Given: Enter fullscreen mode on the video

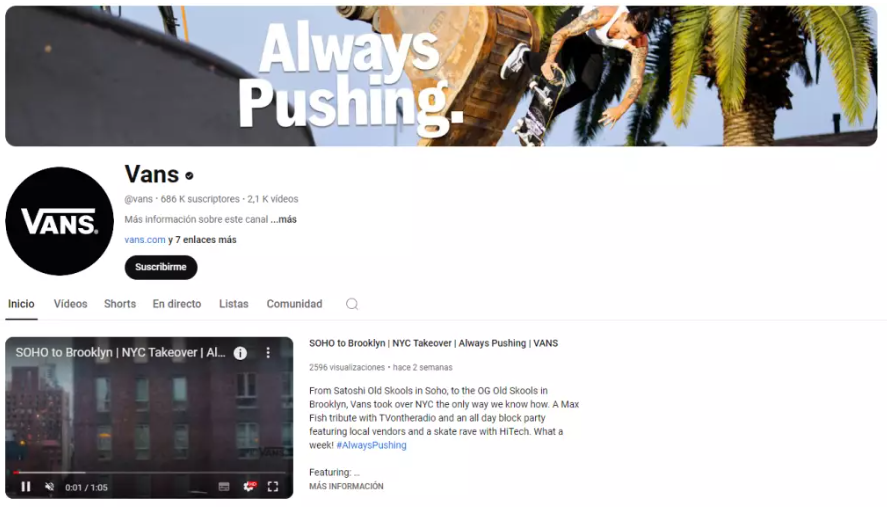Looking at the screenshot, I should pyautogui.click(x=273, y=487).
